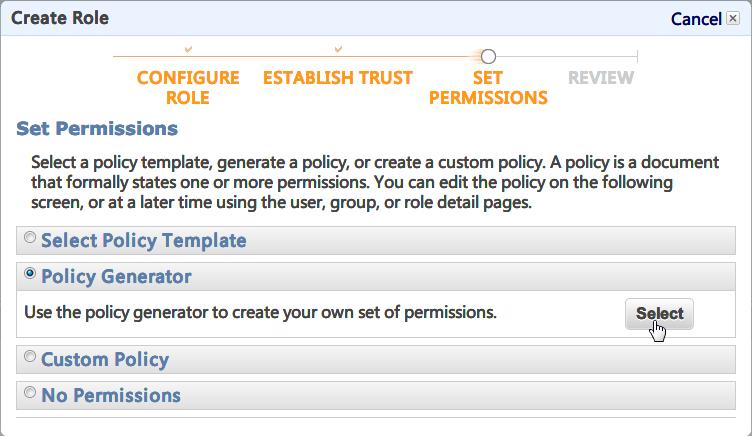Select the Policy Generator radio button
This screenshot has width=752, height=436.
tap(30, 273)
